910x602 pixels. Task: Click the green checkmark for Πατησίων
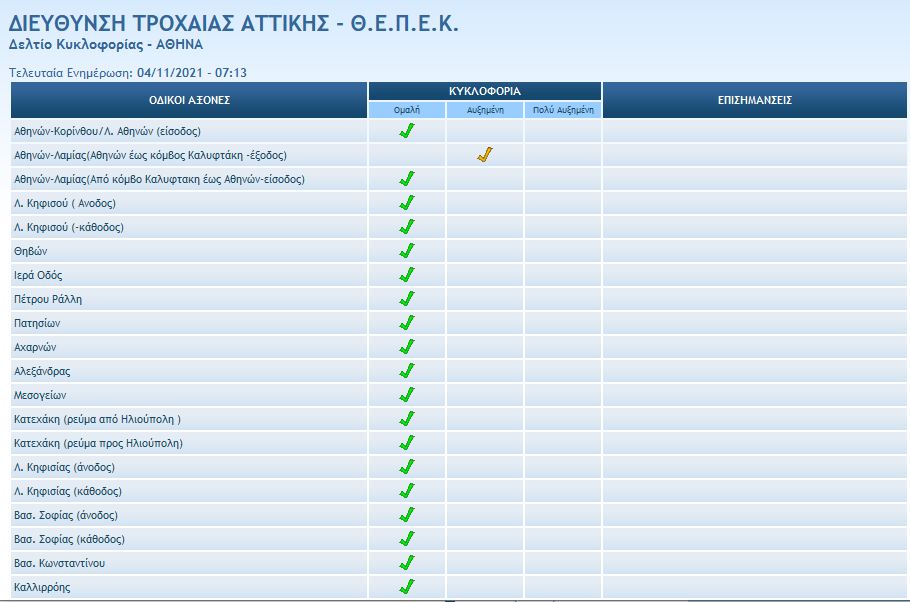click(406, 323)
